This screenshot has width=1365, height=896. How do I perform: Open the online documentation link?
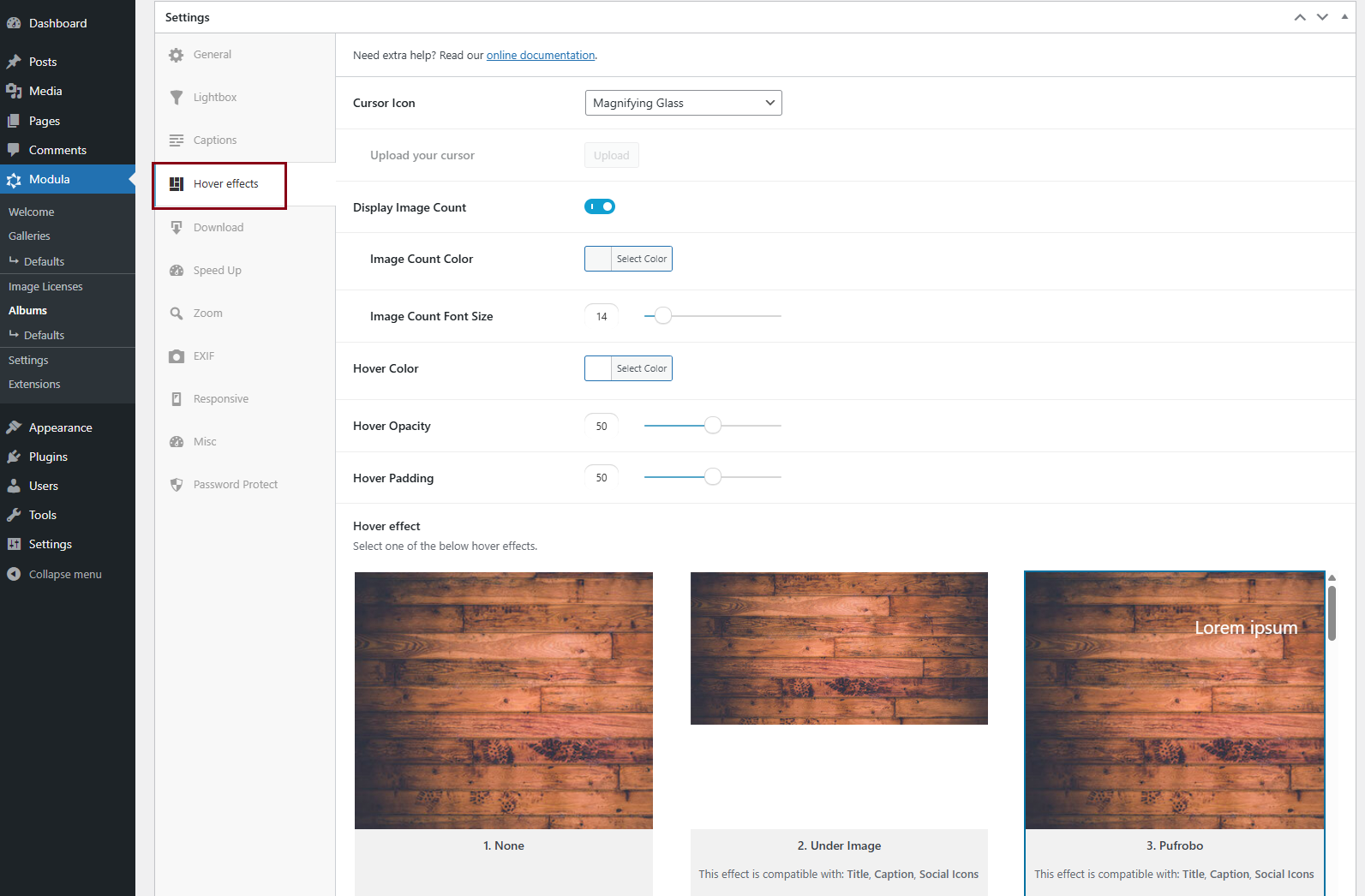point(541,55)
